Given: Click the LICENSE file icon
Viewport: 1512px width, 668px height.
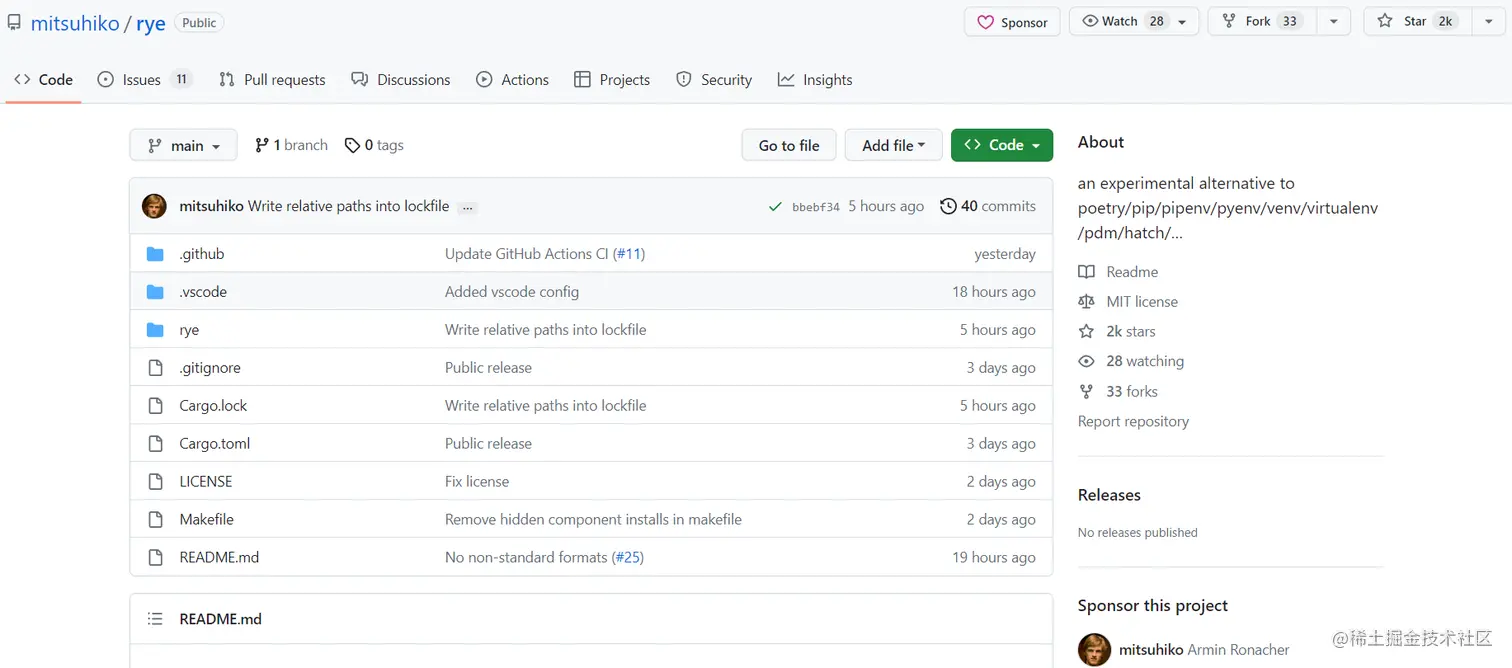Looking at the screenshot, I should pos(155,482).
